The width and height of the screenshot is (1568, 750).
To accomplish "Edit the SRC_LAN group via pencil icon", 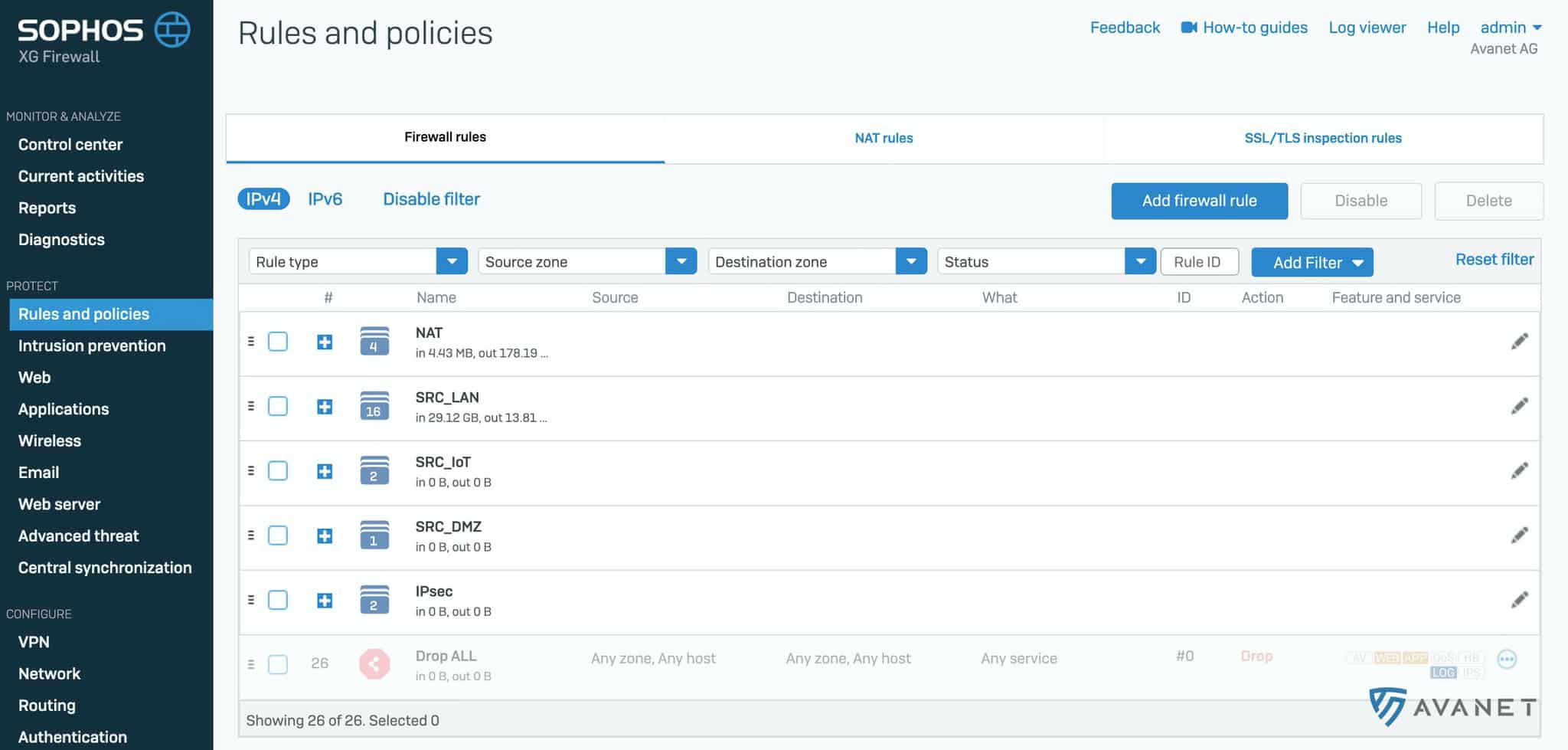I will click(1519, 406).
